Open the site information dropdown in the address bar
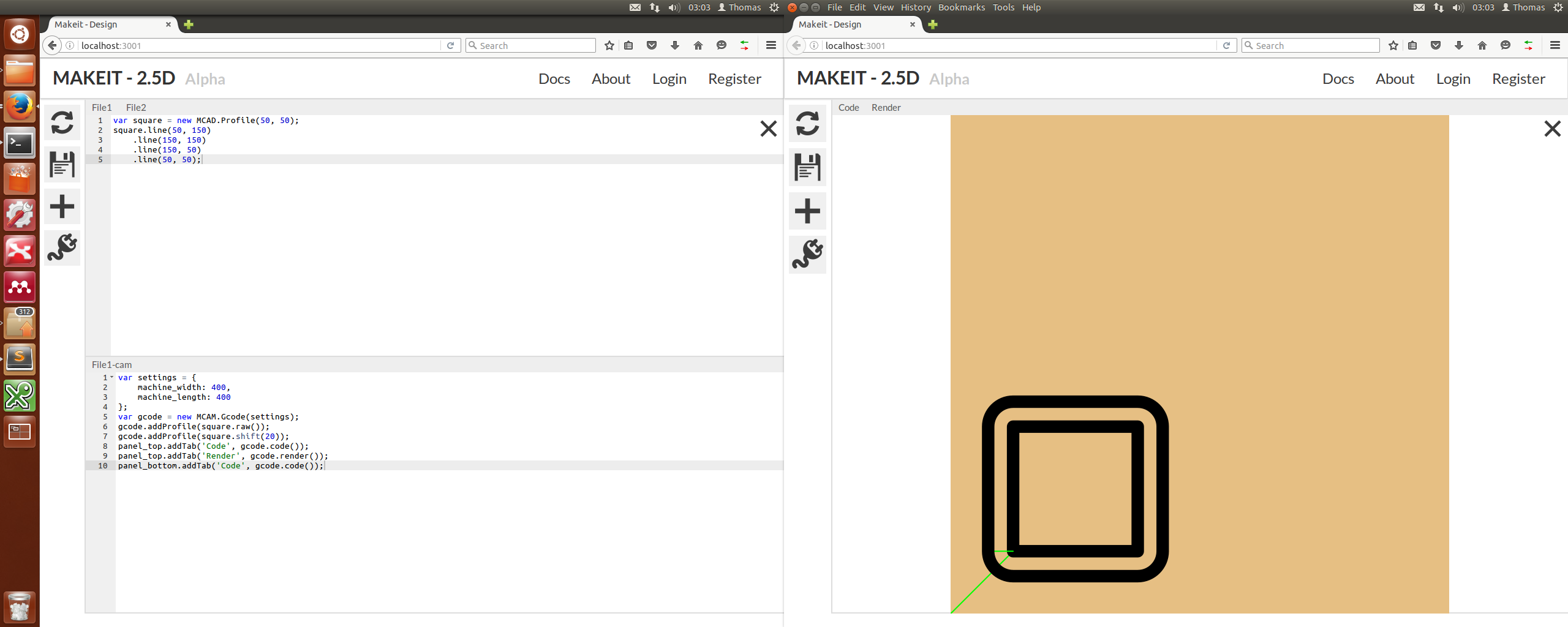This screenshot has height=627, width=1568. point(70,45)
